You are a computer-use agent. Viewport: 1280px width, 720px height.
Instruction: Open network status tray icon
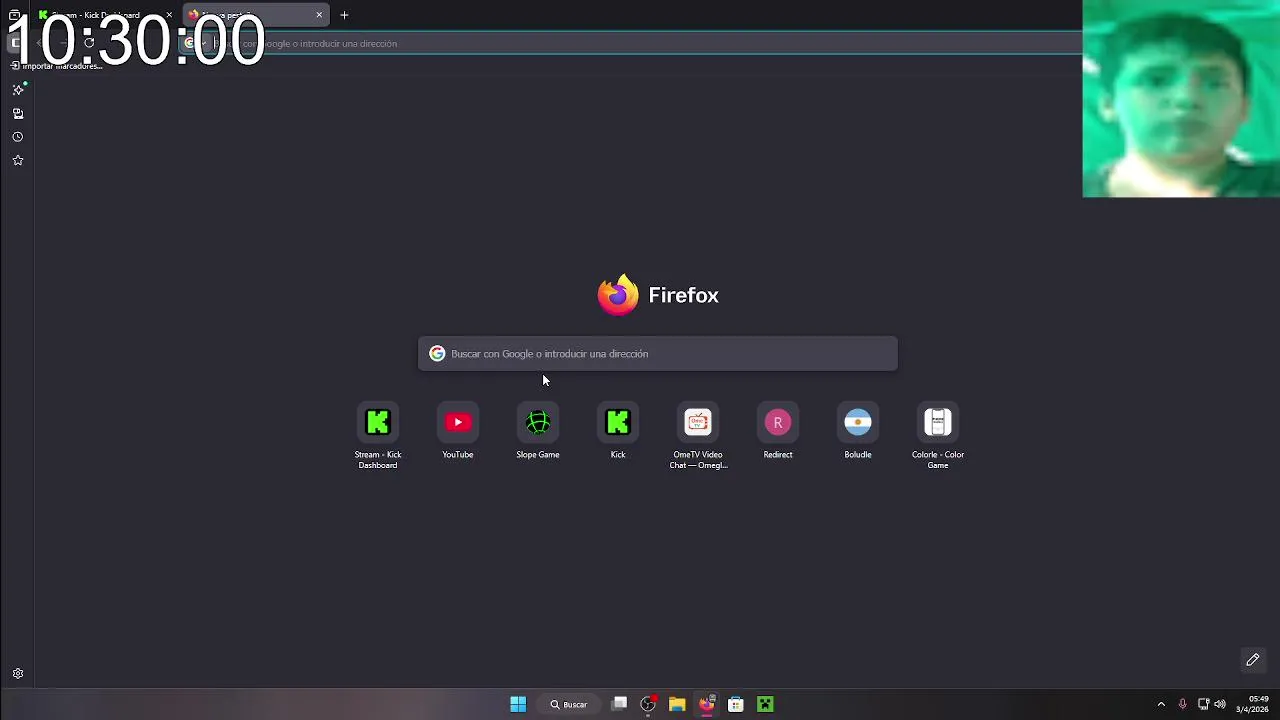pyautogui.click(x=1203, y=704)
